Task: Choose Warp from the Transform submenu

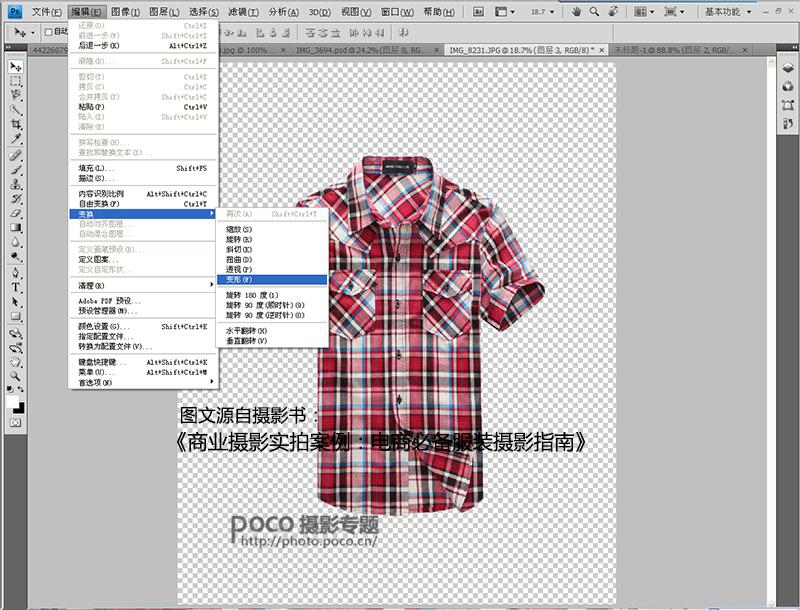Action: point(268,279)
